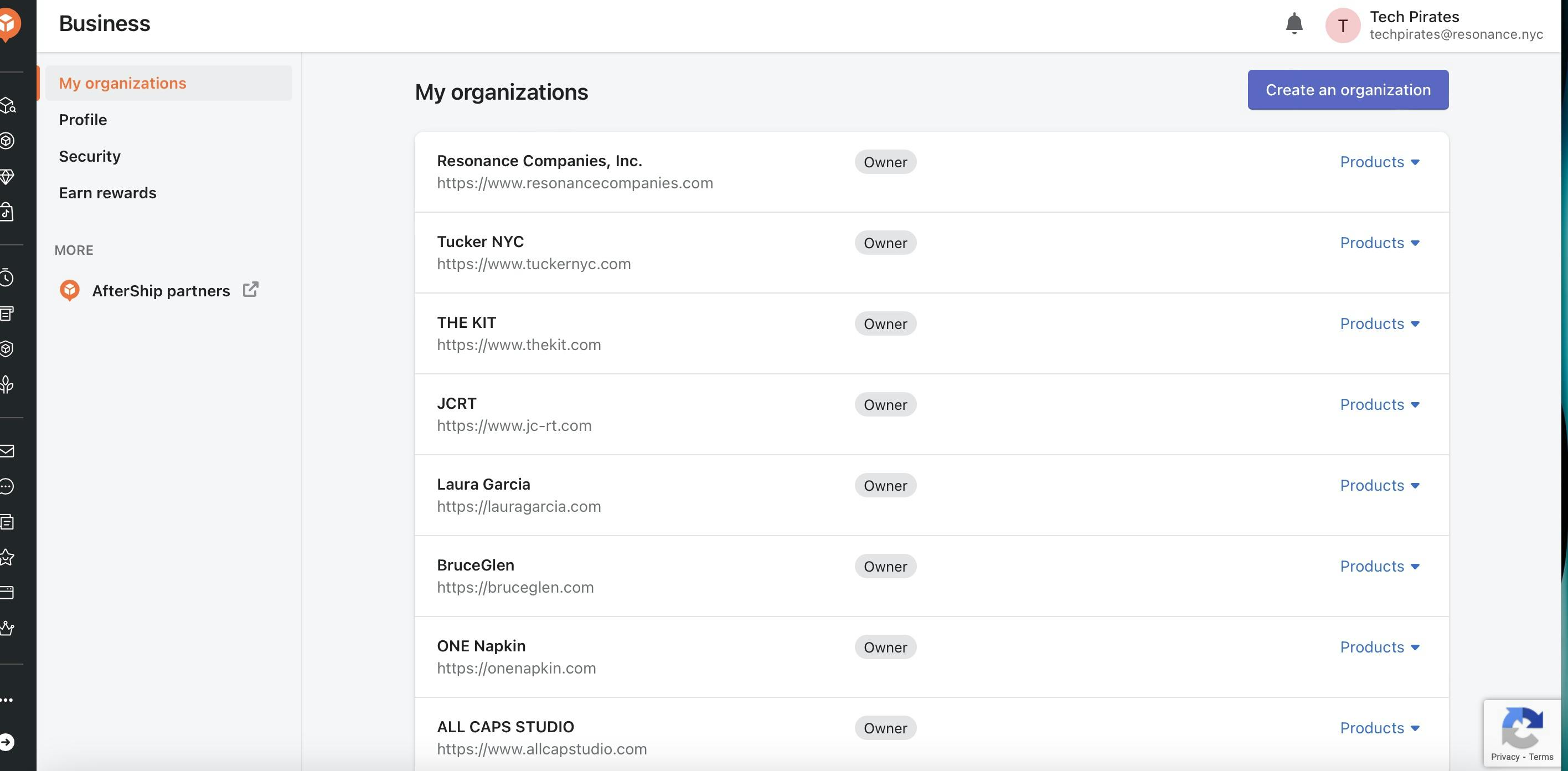Screen dimensions: 1568x771
Task: Expand Products dropdown for Laura Garcia
Action: (x=1379, y=485)
